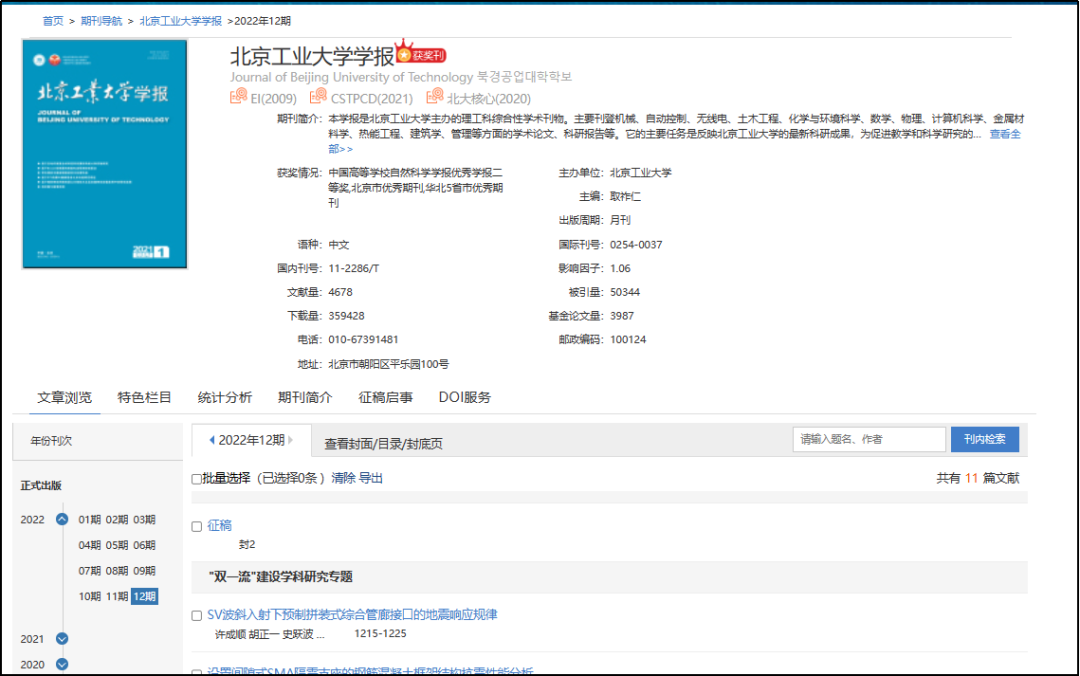The height and width of the screenshot is (676, 1080).
Task: Tick the checkbox for the SV波斜入射 article
Action: (196, 615)
